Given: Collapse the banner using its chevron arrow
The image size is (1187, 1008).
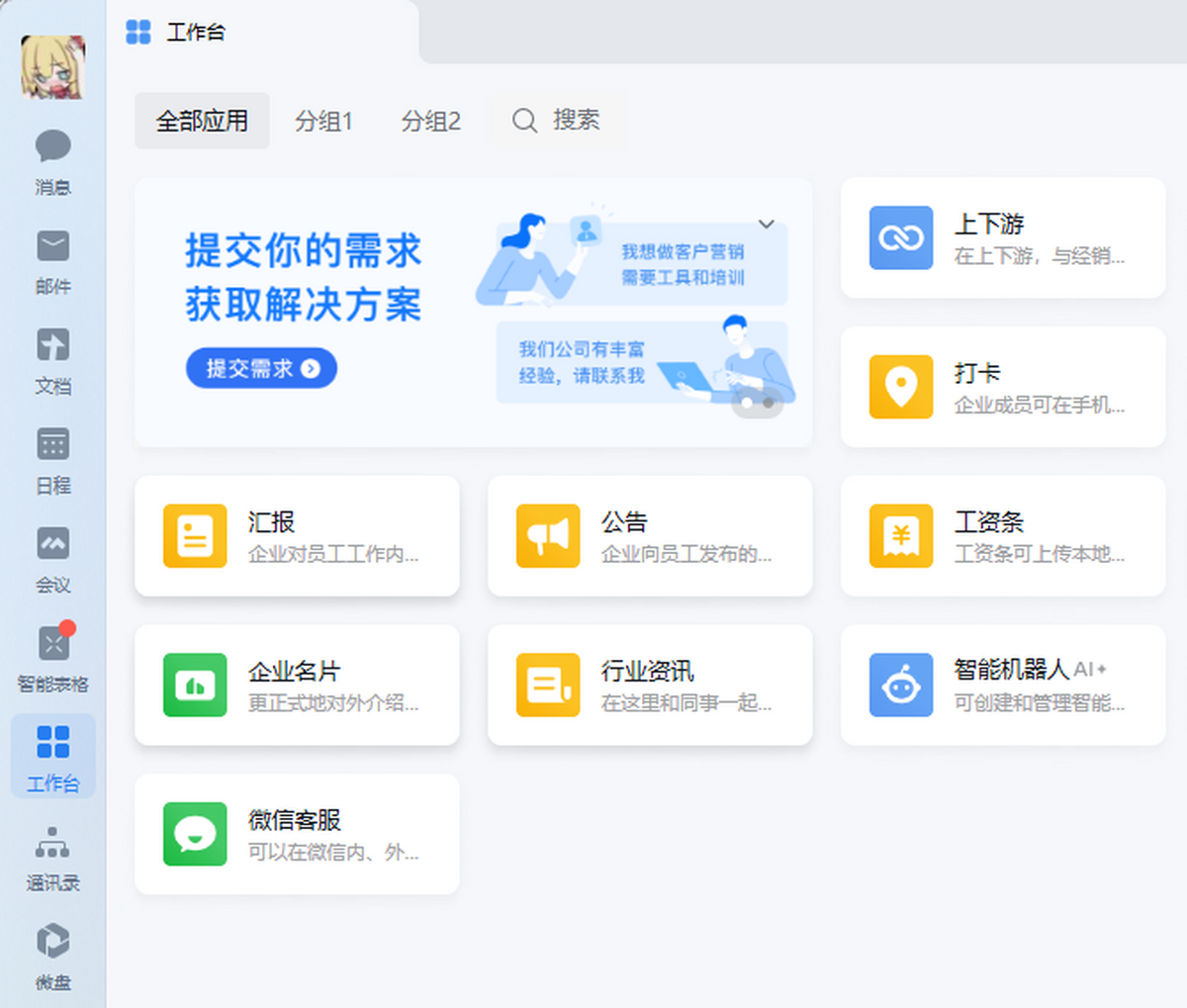Looking at the screenshot, I should coord(768,225).
